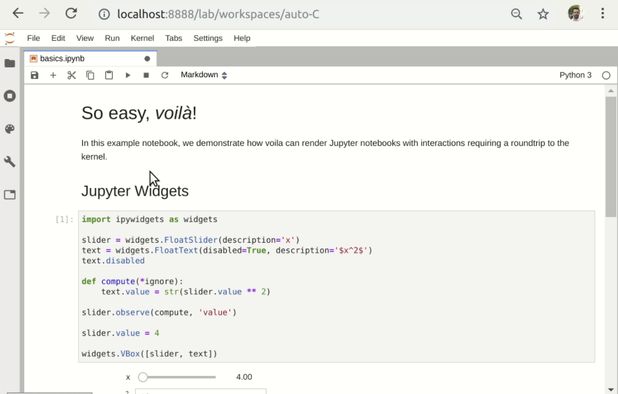Image resolution: width=618 pixels, height=394 pixels.
Task: Click inside the code cell importing ipywidgets
Action: (x=337, y=286)
